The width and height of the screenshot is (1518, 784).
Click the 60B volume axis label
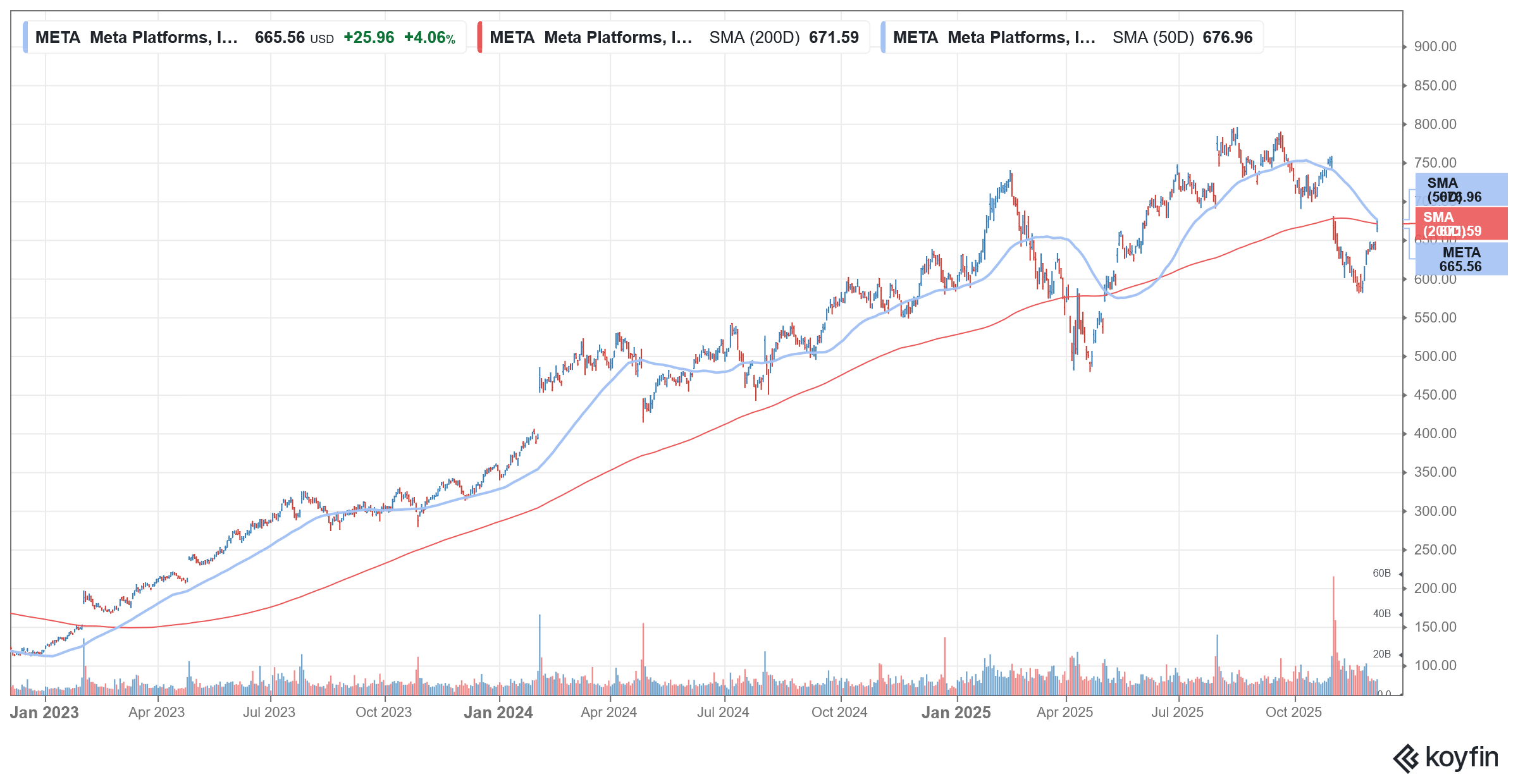(x=1381, y=573)
